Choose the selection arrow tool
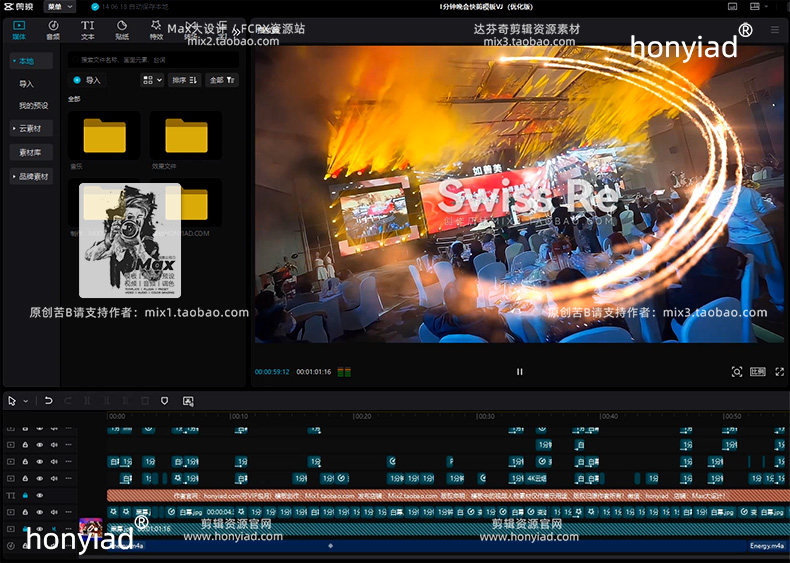Screen dimensions: 790x563 coord(12,401)
